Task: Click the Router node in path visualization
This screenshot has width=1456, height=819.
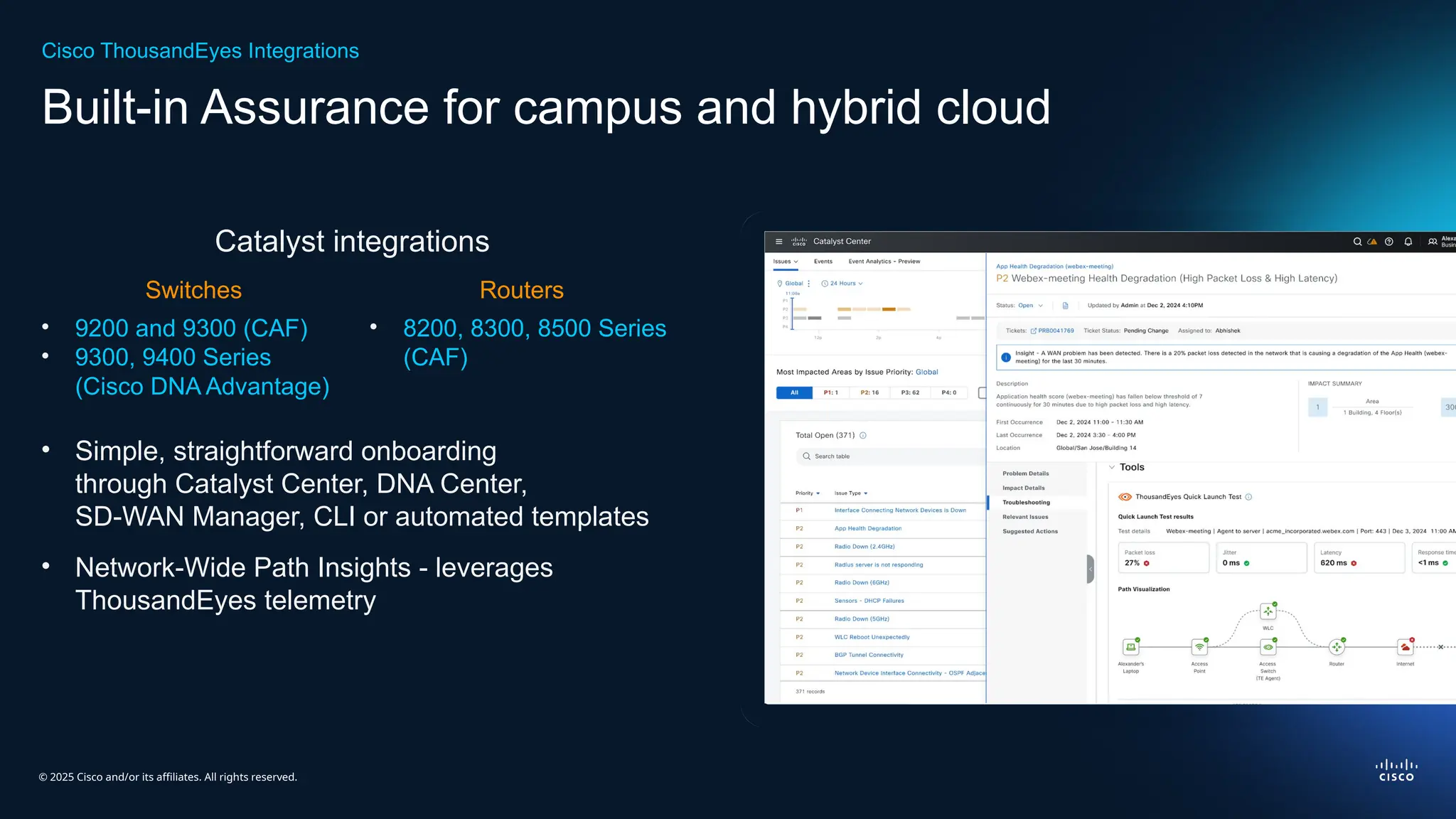Action: [1337, 647]
